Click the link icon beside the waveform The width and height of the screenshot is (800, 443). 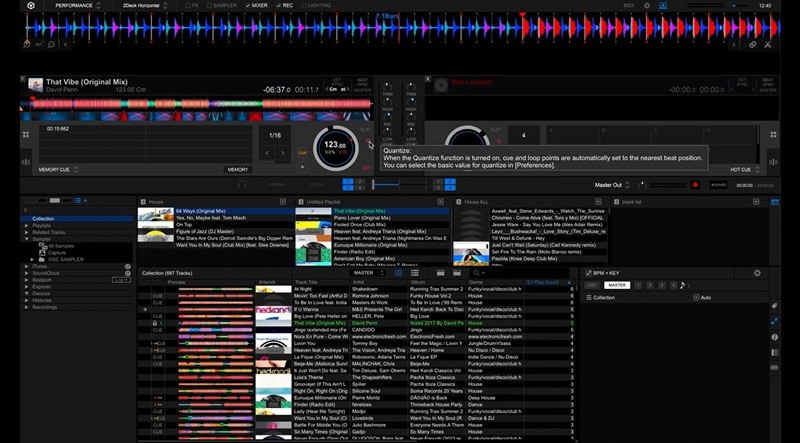(753, 44)
